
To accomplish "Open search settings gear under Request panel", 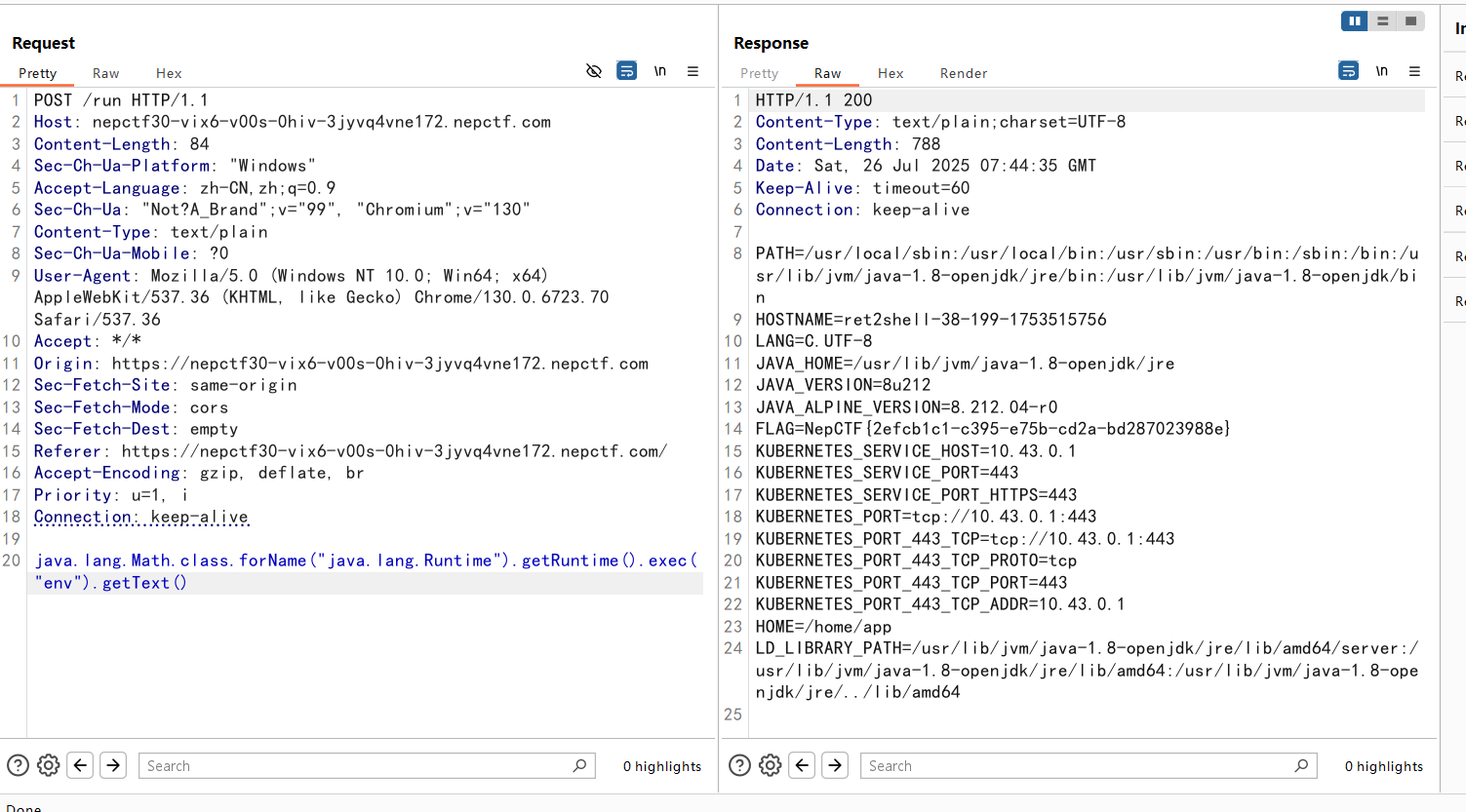I will pyautogui.click(x=49, y=765).
